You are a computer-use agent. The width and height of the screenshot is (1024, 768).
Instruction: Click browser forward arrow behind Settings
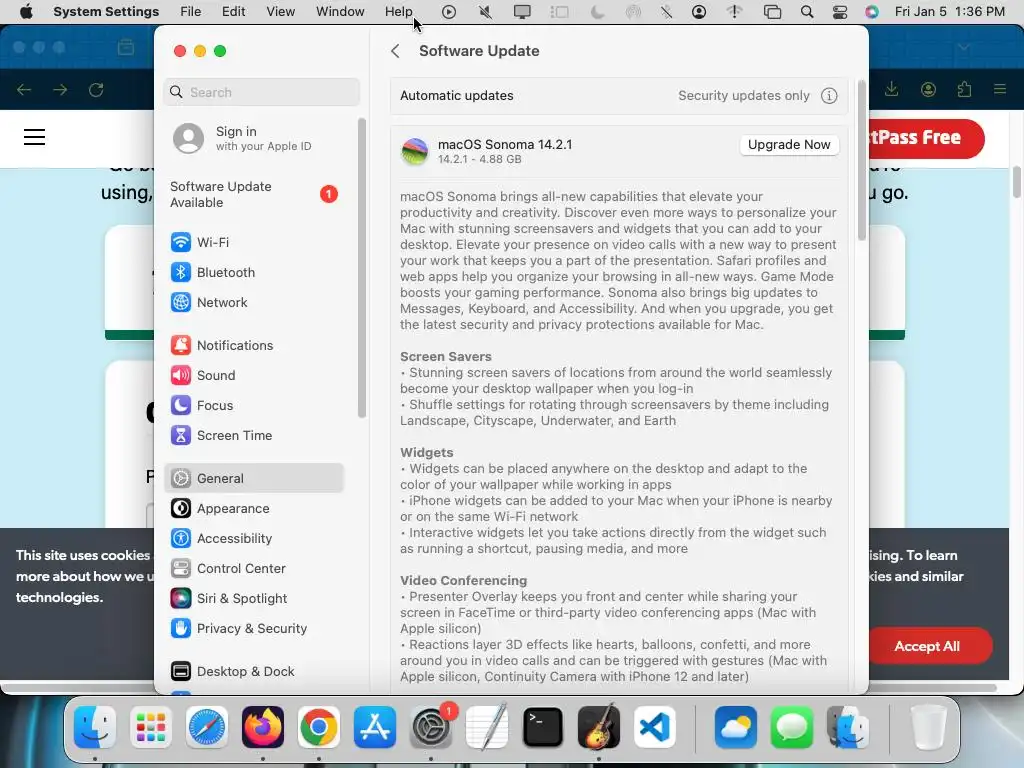[60, 89]
